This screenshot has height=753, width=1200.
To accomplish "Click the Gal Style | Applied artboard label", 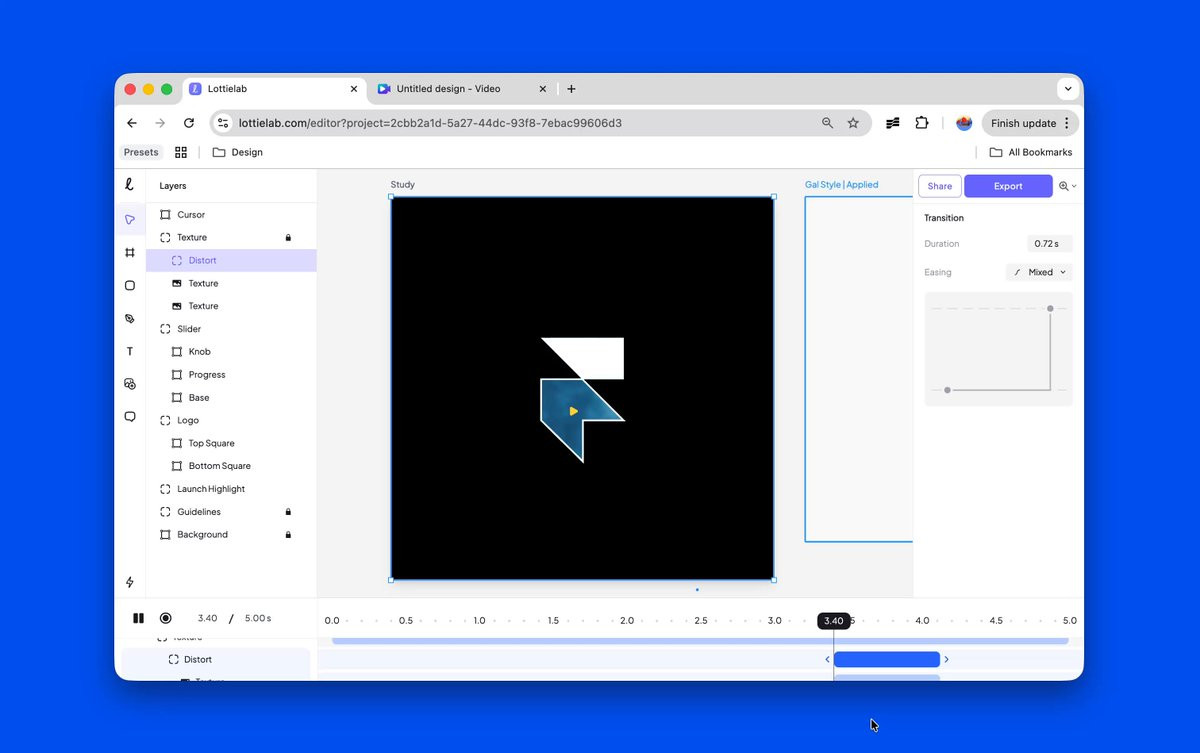I will coord(841,185).
